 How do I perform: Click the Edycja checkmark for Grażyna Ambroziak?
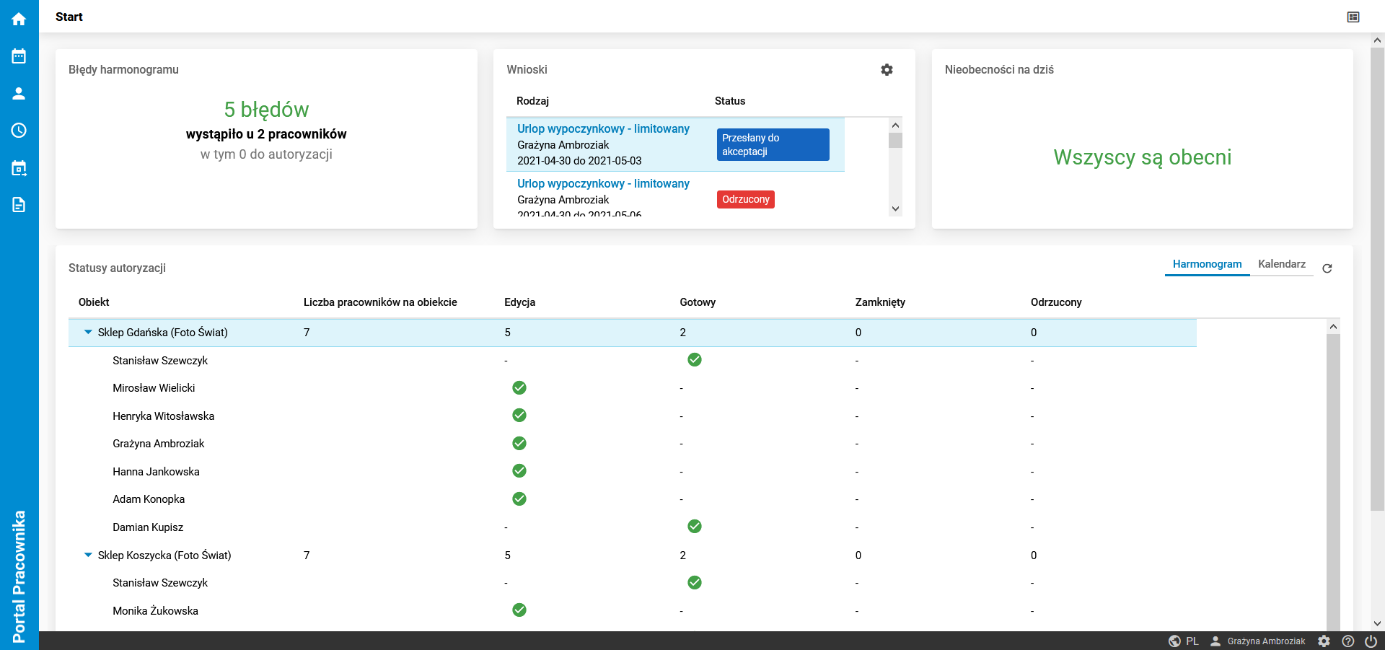(519, 443)
